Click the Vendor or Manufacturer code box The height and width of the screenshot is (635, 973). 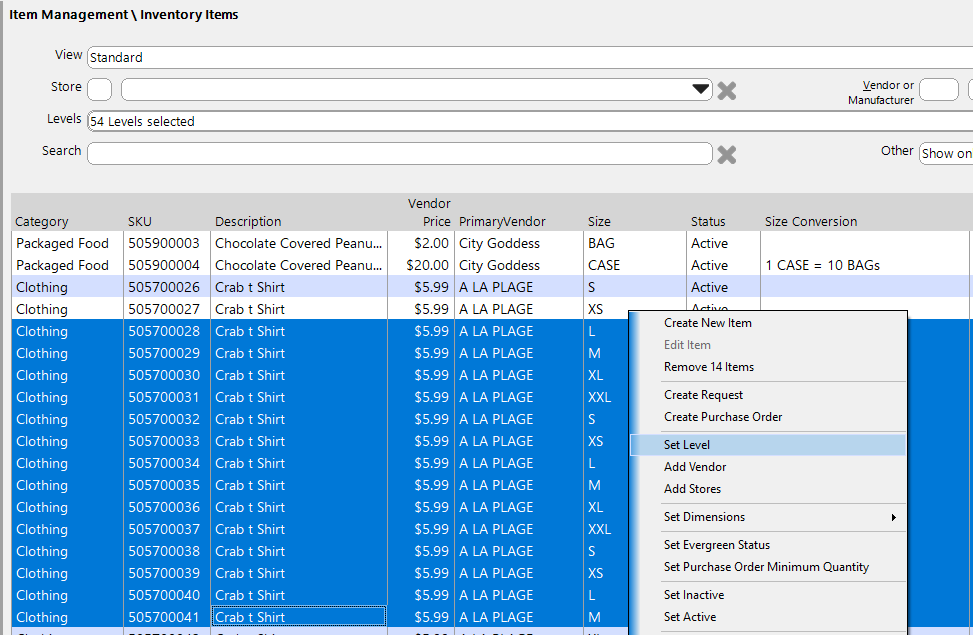click(x=938, y=90)
